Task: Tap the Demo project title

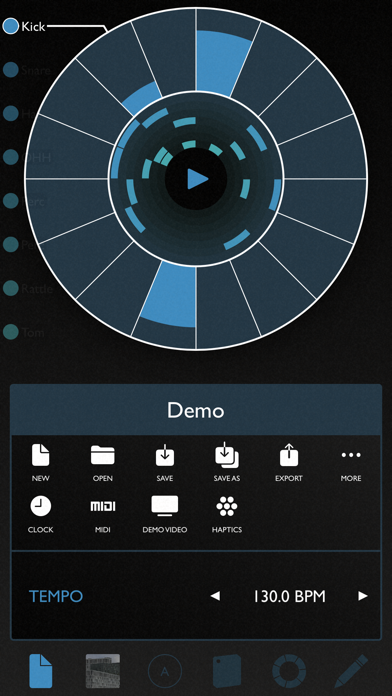Action: point(196,411)
